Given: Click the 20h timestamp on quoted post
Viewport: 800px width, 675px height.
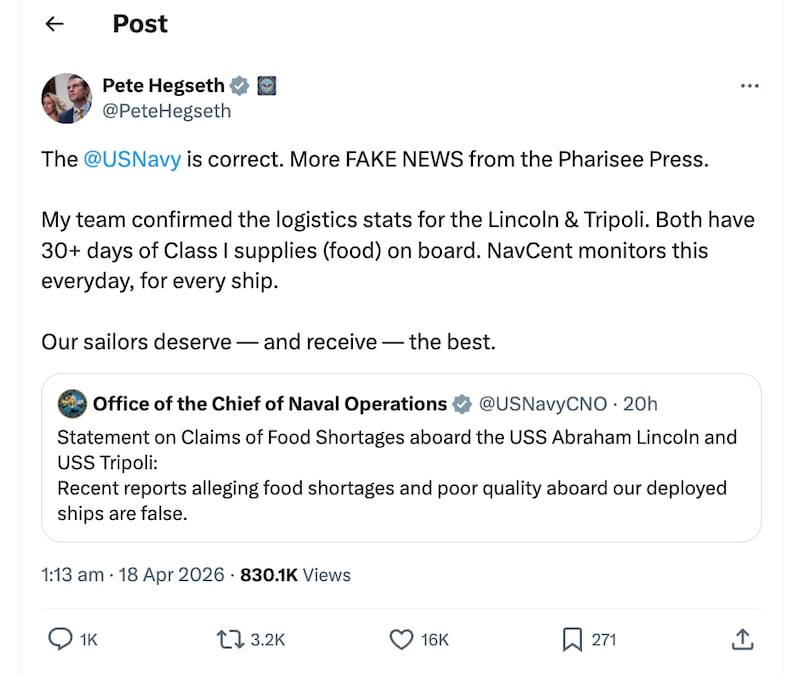Looking at the screenshot, I should tap(640, 404).
